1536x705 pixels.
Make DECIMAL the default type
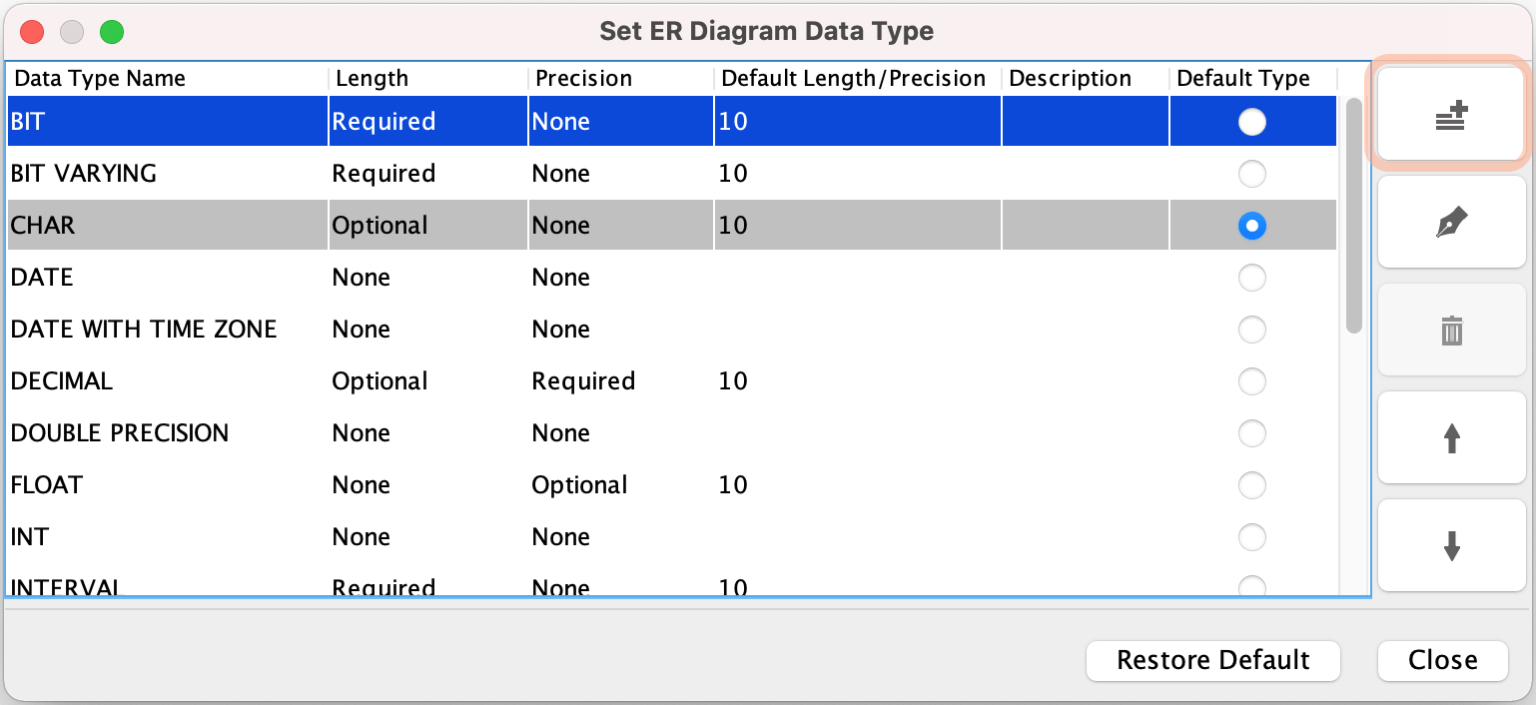click(x=1252, y=381)
